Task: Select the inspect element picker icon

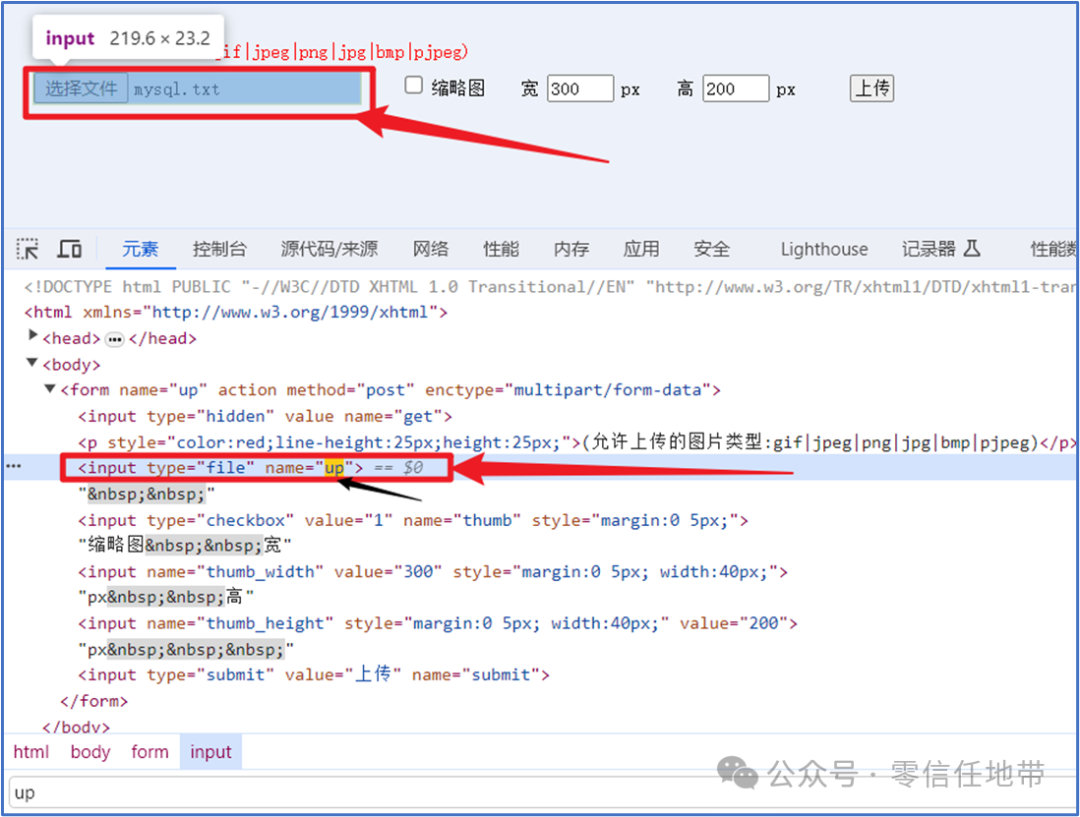Action: tap(28, 249)
